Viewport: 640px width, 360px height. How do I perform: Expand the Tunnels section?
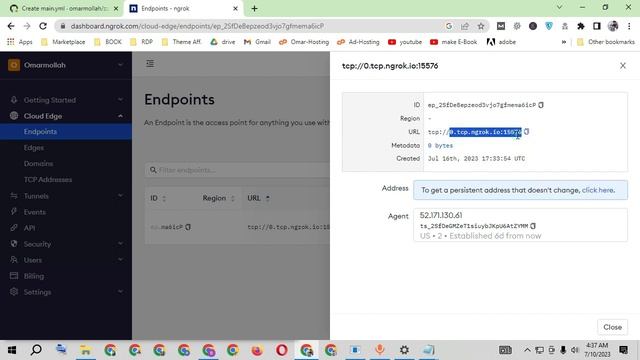66,196
